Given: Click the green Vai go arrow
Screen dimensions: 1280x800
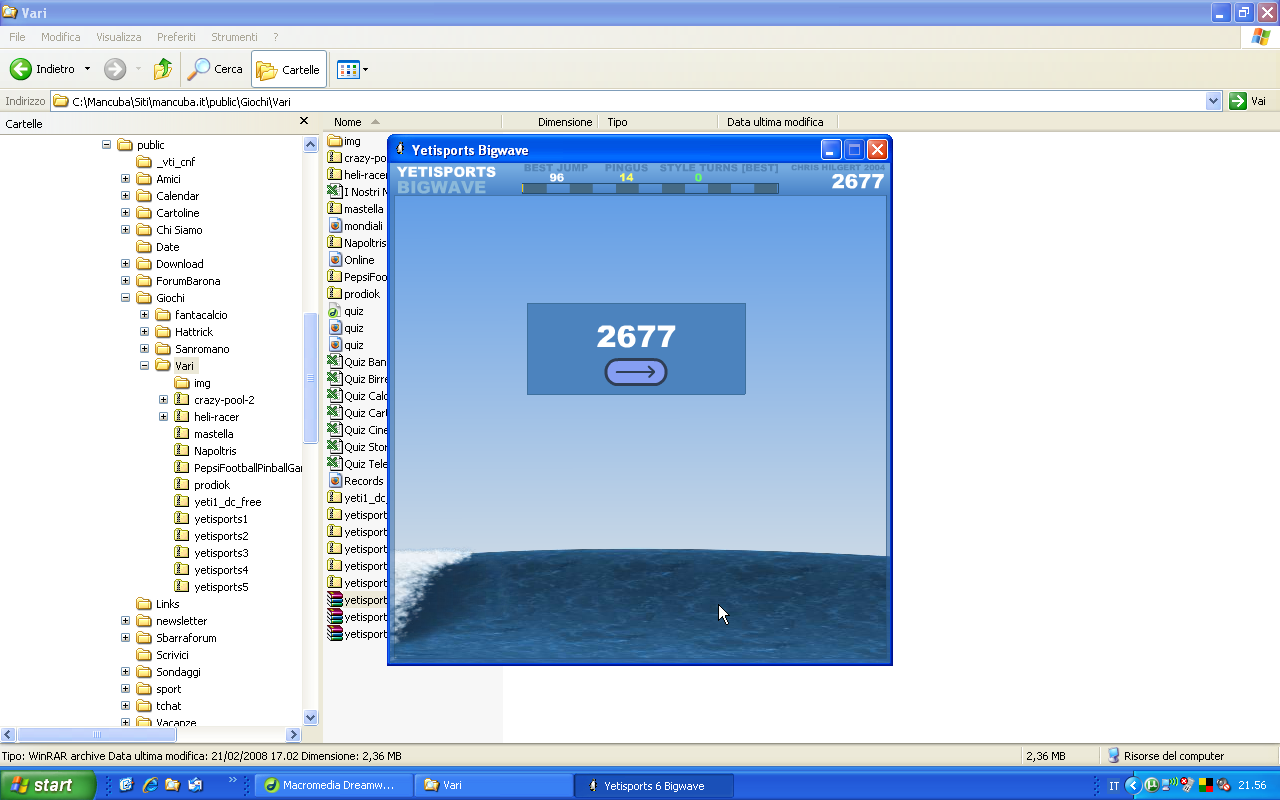Looking at the screenshot, I should pyautogui.click(x=1238, y=101).
